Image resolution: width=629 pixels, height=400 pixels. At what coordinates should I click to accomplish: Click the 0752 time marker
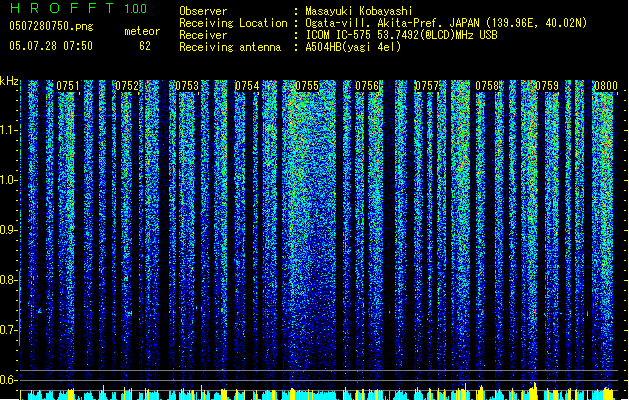tap(127, 86)
